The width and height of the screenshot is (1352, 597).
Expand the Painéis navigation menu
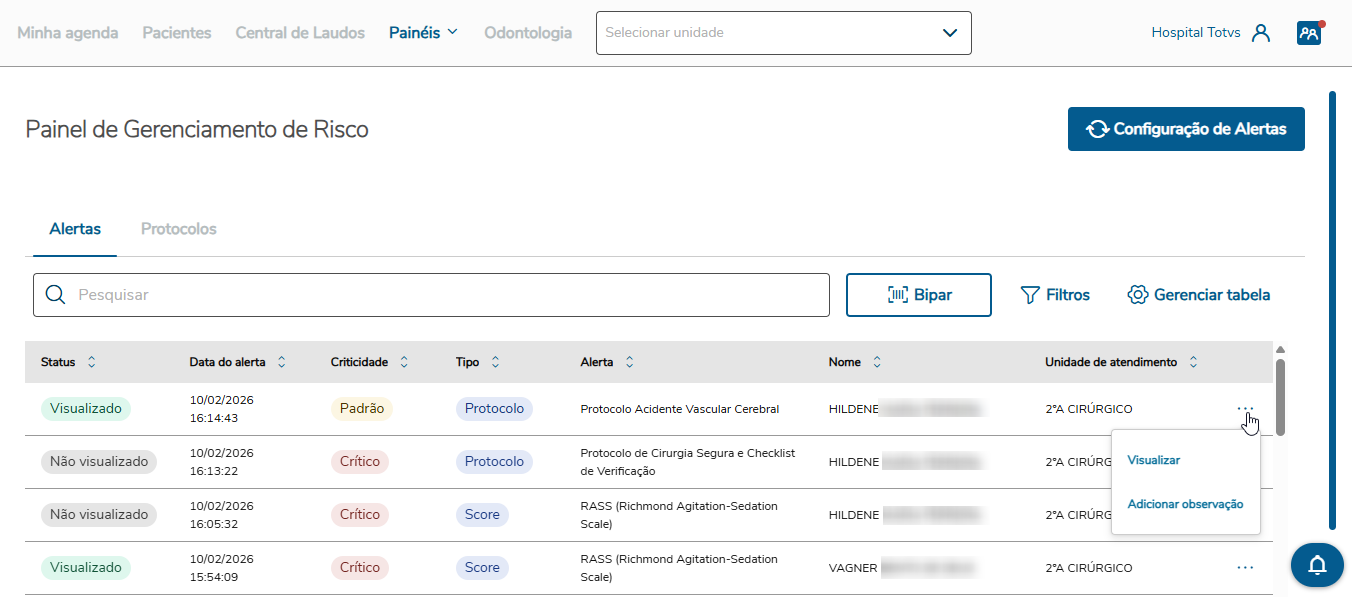tap(423, 33)
